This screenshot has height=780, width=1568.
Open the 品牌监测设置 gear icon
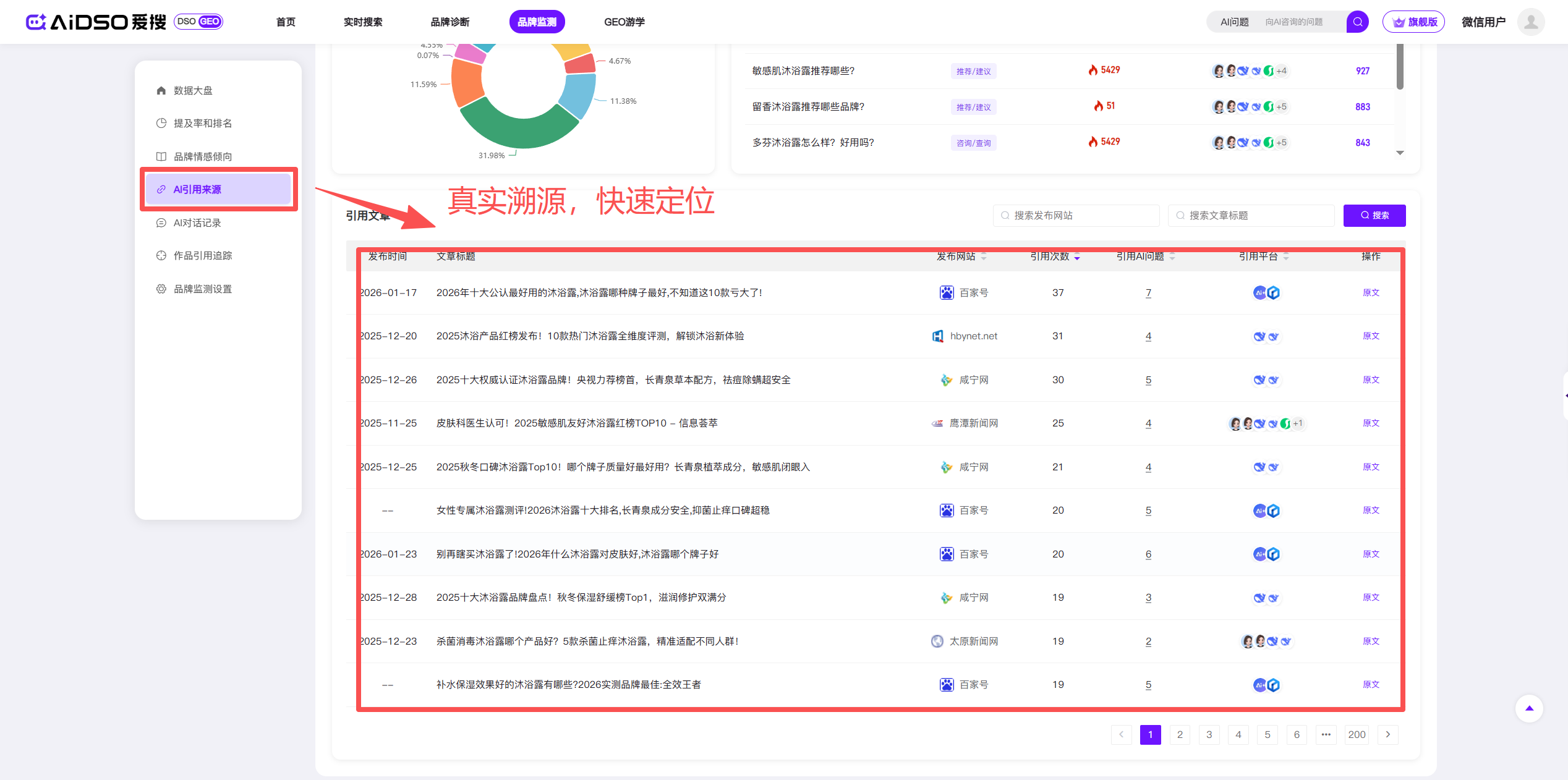click(161, 289)
